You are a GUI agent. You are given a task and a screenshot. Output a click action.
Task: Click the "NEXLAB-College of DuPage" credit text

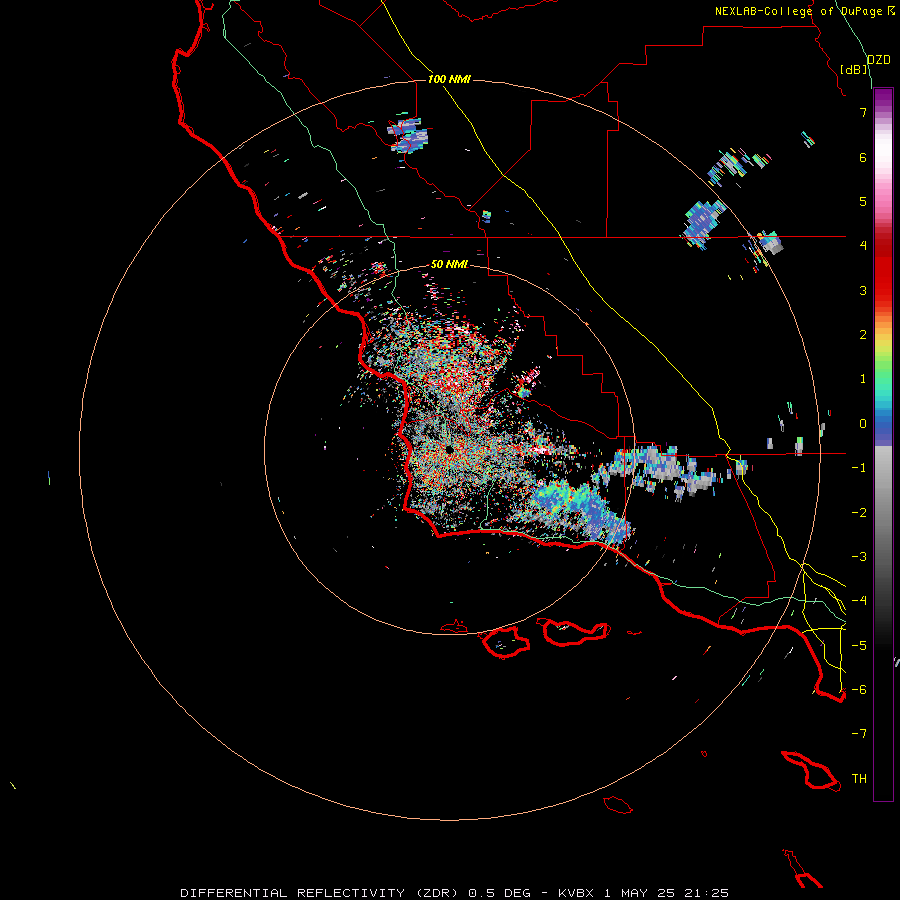(x=798, y=11)
